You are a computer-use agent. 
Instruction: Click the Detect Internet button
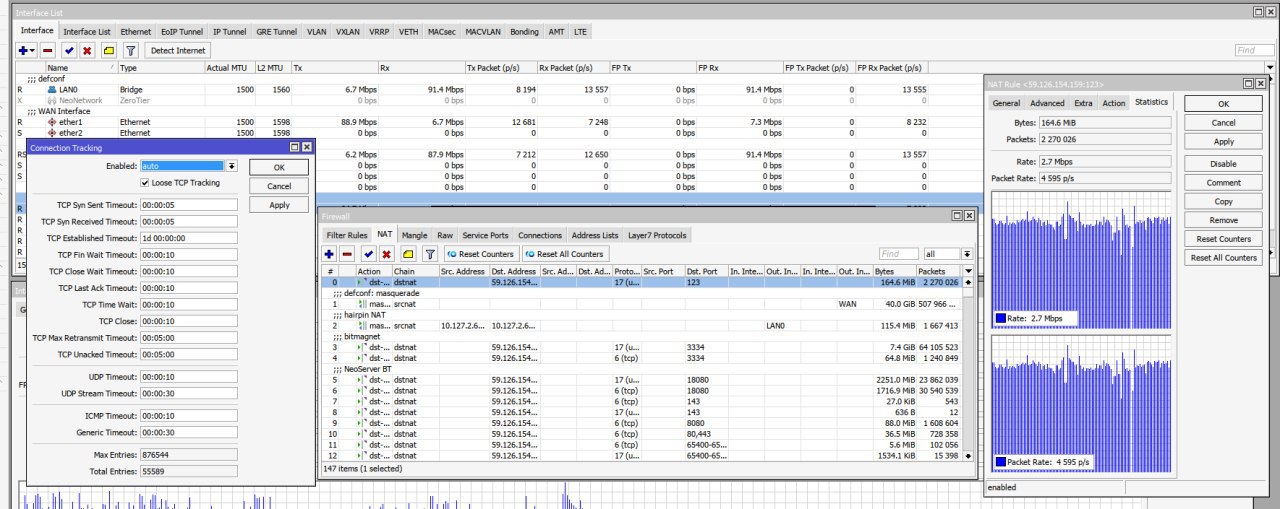(177, 50)
